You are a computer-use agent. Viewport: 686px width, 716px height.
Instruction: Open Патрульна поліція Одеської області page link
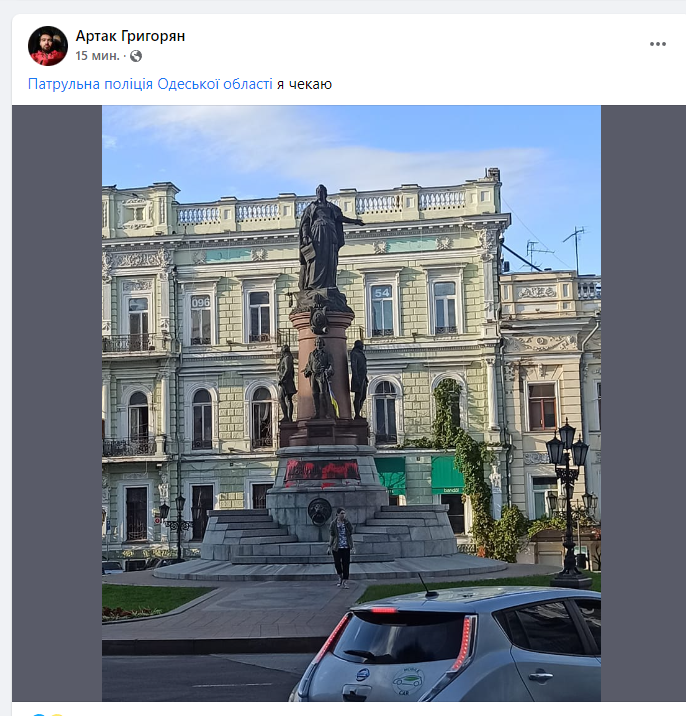point(150,84)
